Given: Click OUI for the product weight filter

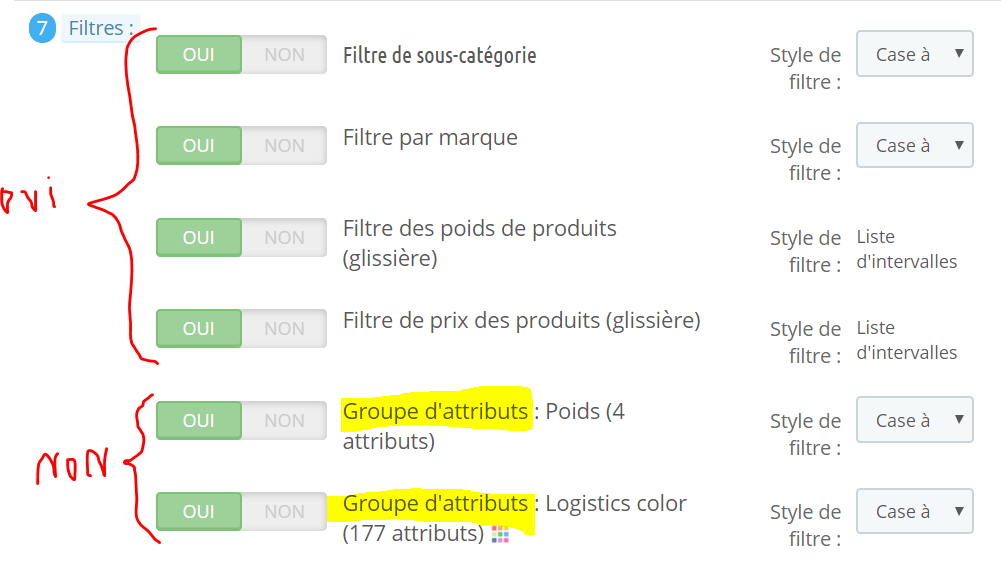Looking at the screenshot, I should (x=199, y=238).
